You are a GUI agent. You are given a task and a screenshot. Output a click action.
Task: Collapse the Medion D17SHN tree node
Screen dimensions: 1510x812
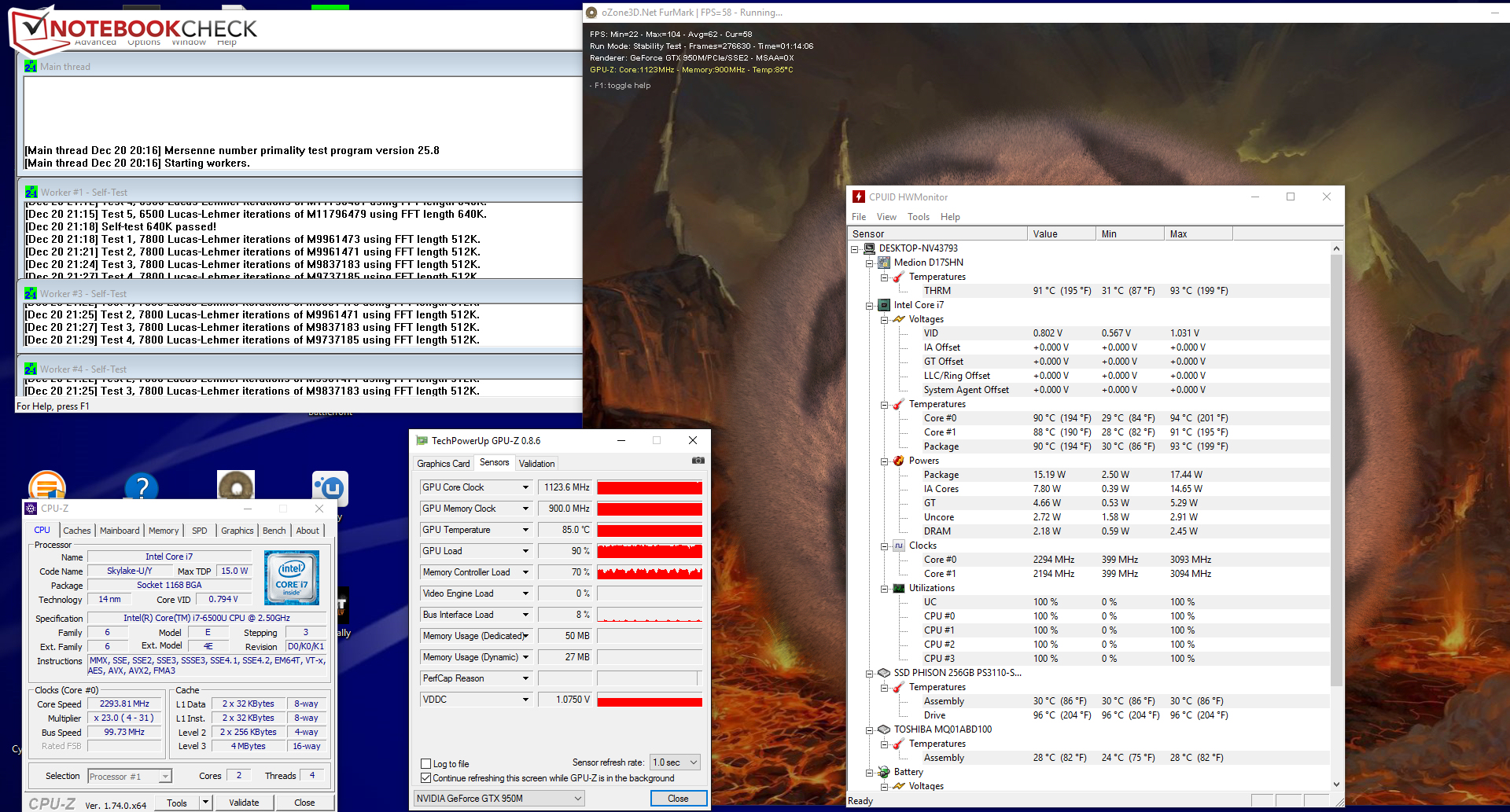click(x=870, y=263)
